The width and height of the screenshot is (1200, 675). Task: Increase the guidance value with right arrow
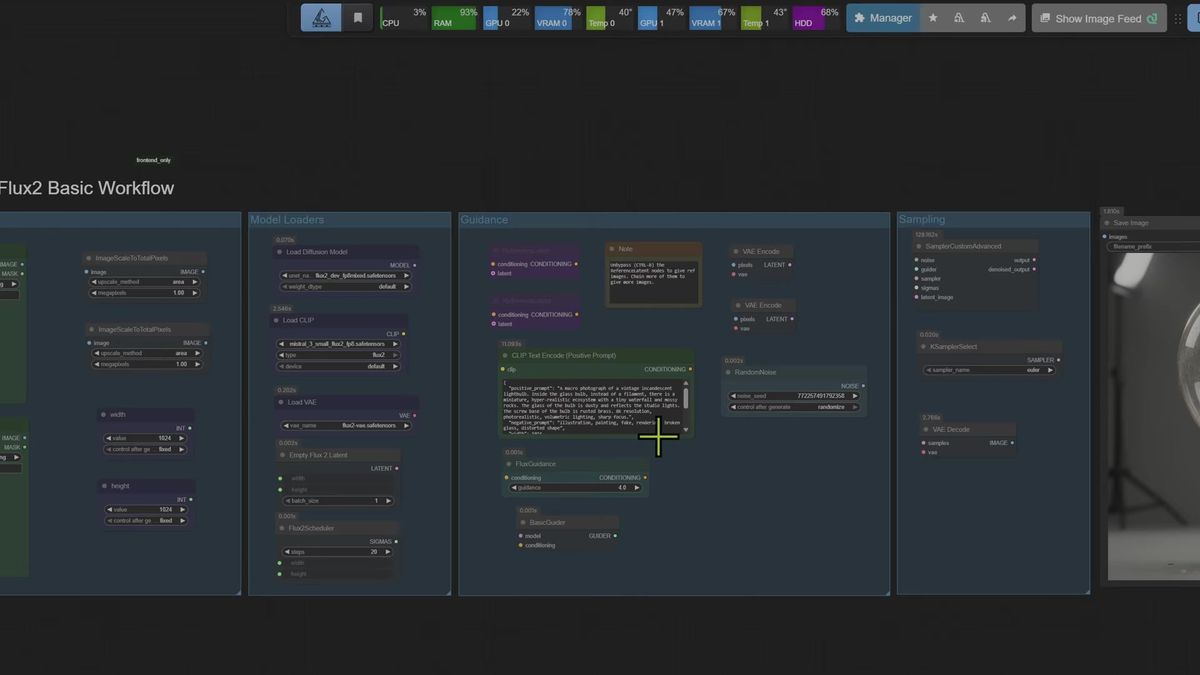637,487
